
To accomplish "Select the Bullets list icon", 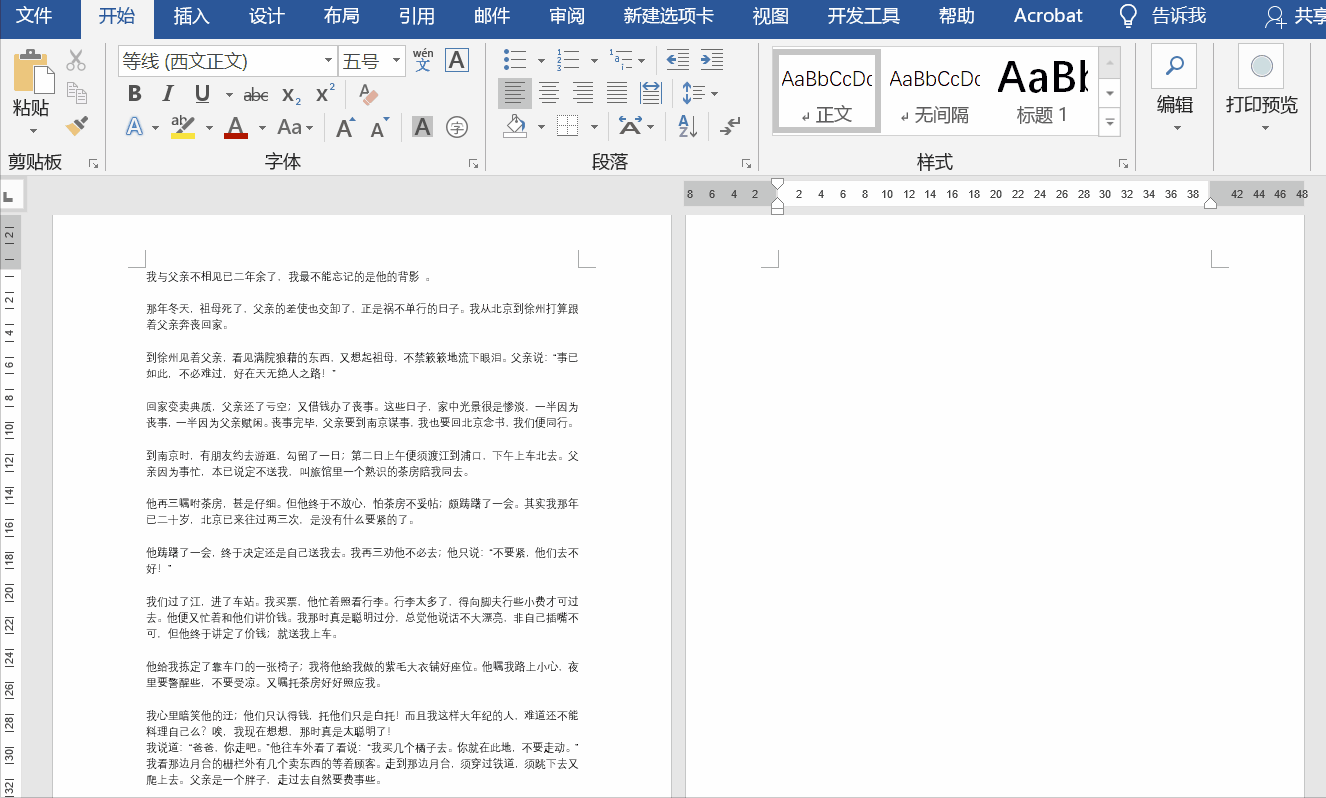I will (x=513, y=60).
